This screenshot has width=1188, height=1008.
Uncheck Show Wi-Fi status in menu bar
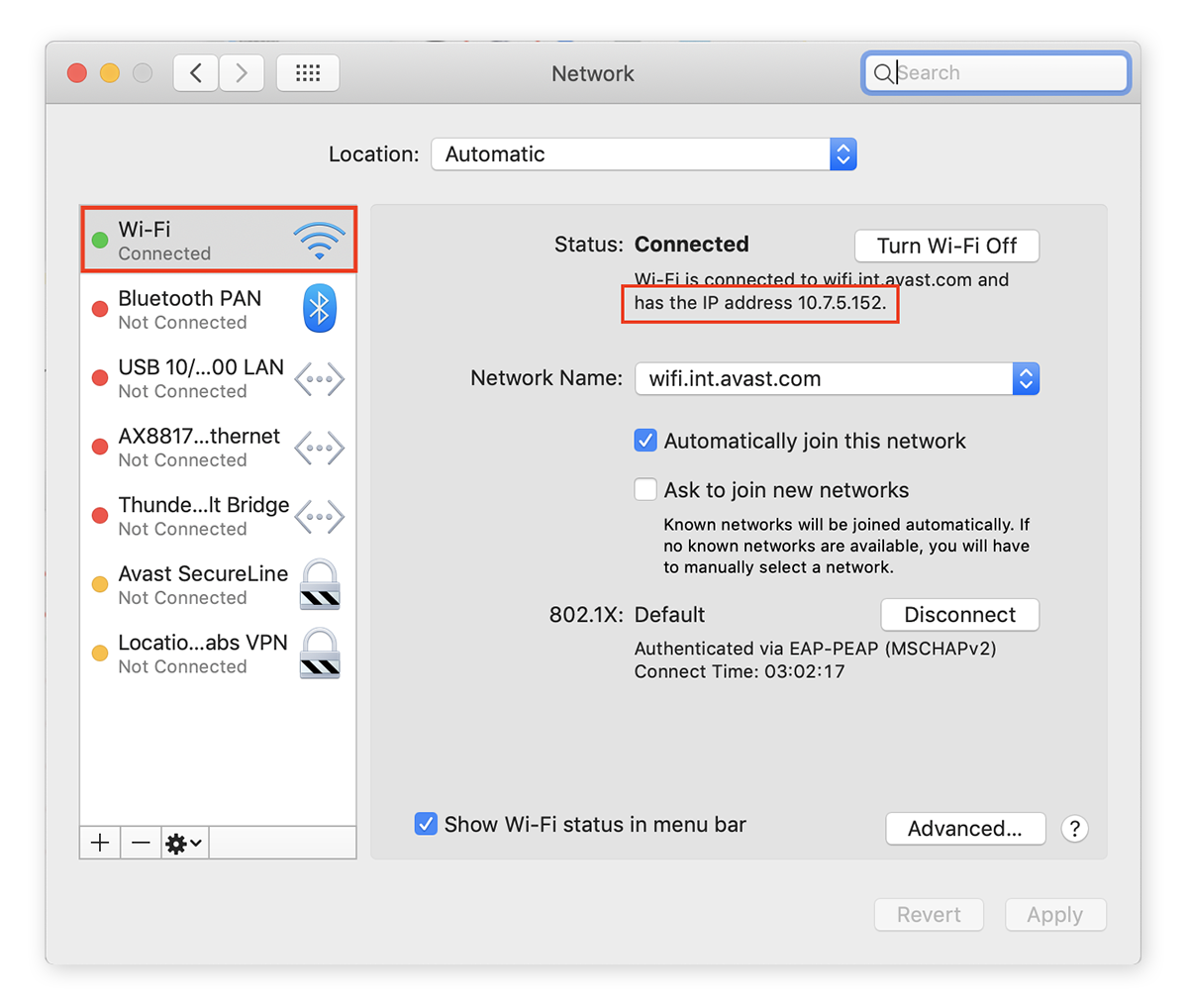pos(426,824)
